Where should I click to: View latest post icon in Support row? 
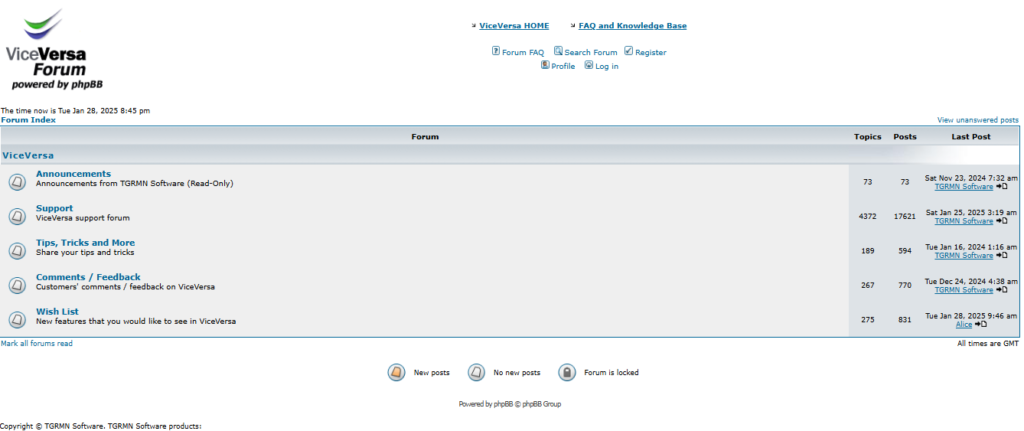[1001, 221]
